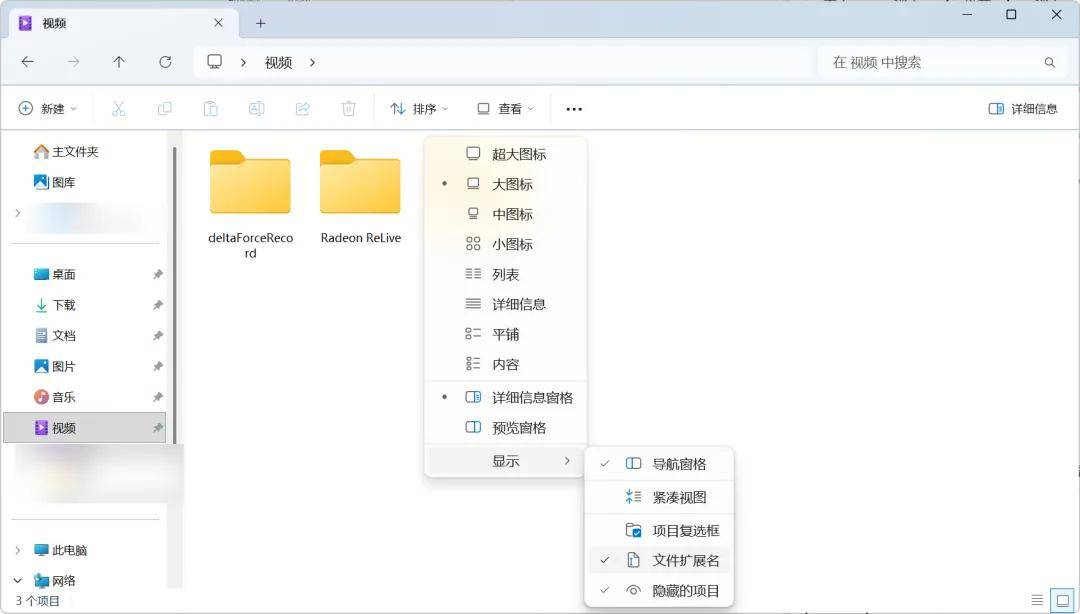The image size is (1080, 614).
Task: Enable 紧凑视图 option
Action: tap(659, 497)
